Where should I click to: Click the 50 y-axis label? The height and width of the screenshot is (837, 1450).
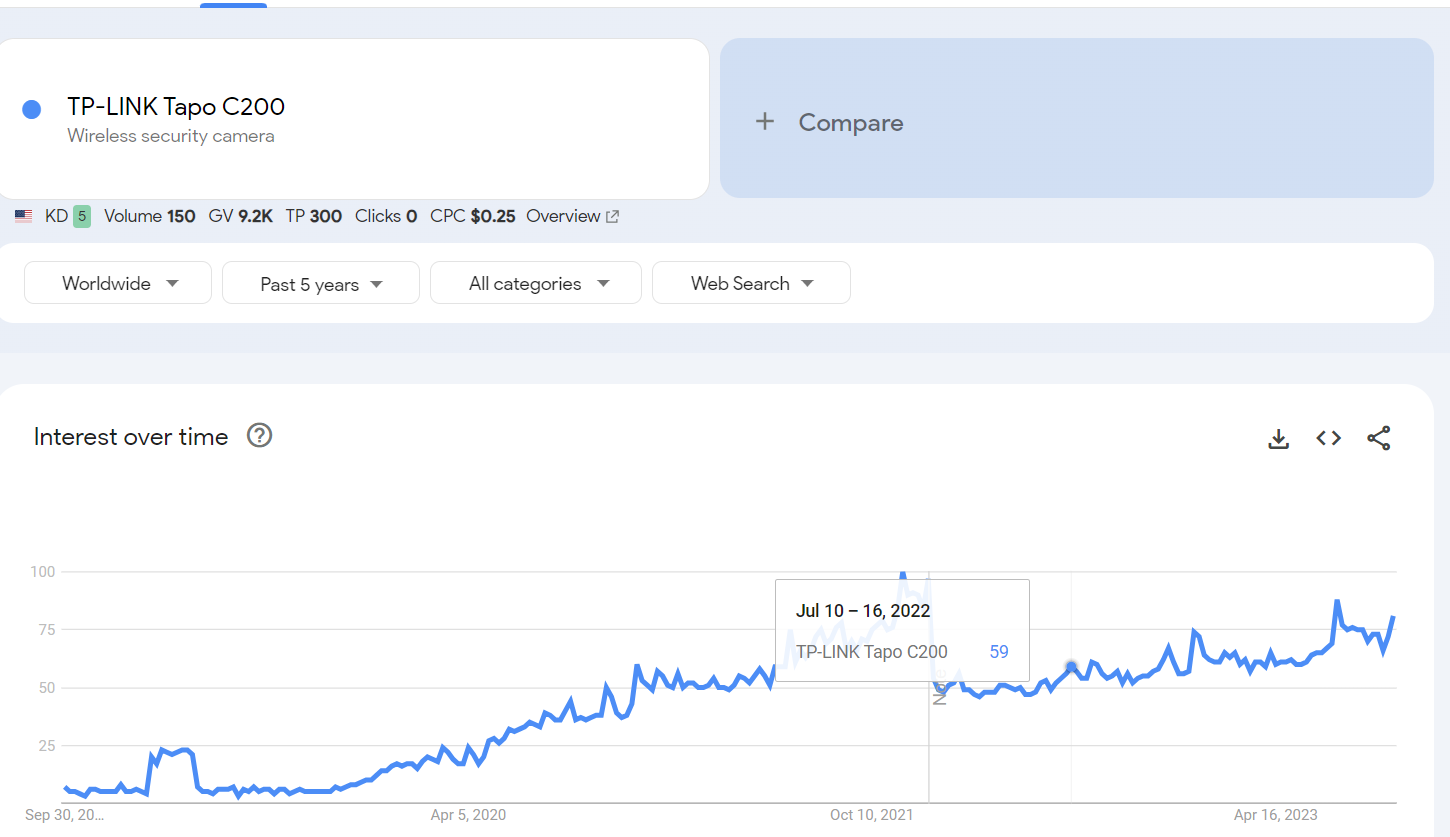46,688
